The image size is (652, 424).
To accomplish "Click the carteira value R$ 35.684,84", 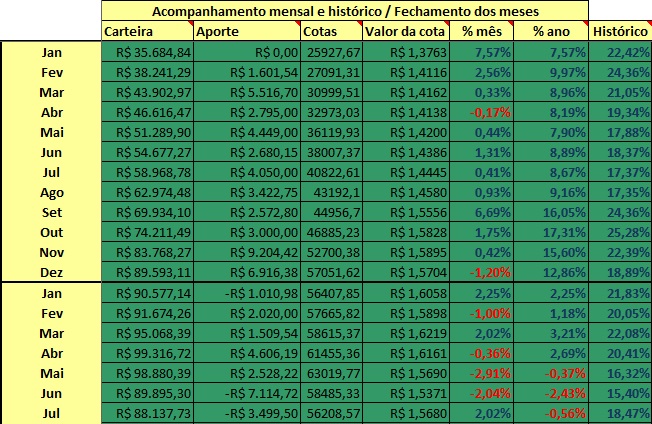I will [147, 52].
